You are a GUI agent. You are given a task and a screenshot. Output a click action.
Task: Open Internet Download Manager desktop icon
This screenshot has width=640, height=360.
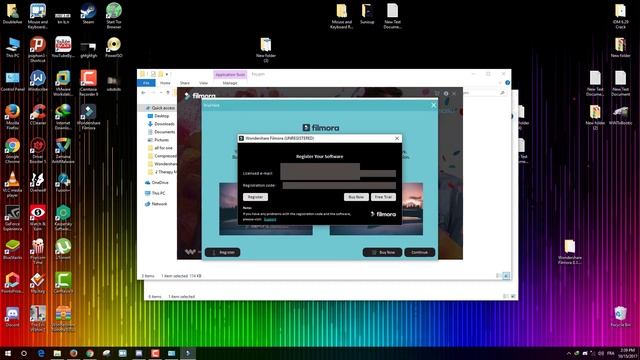coord(63,117)
